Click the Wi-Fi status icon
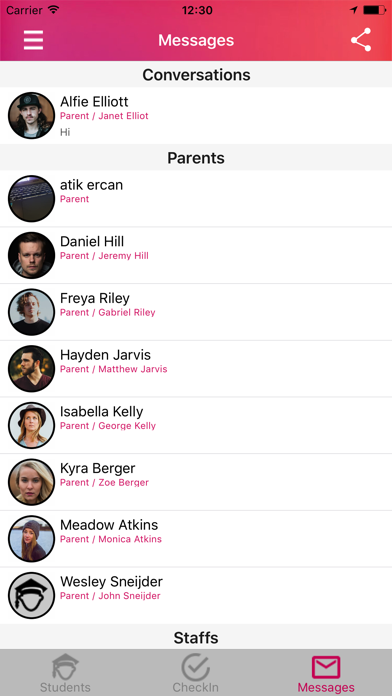This screenshot has width=392, height=696. tap(54, 10)
